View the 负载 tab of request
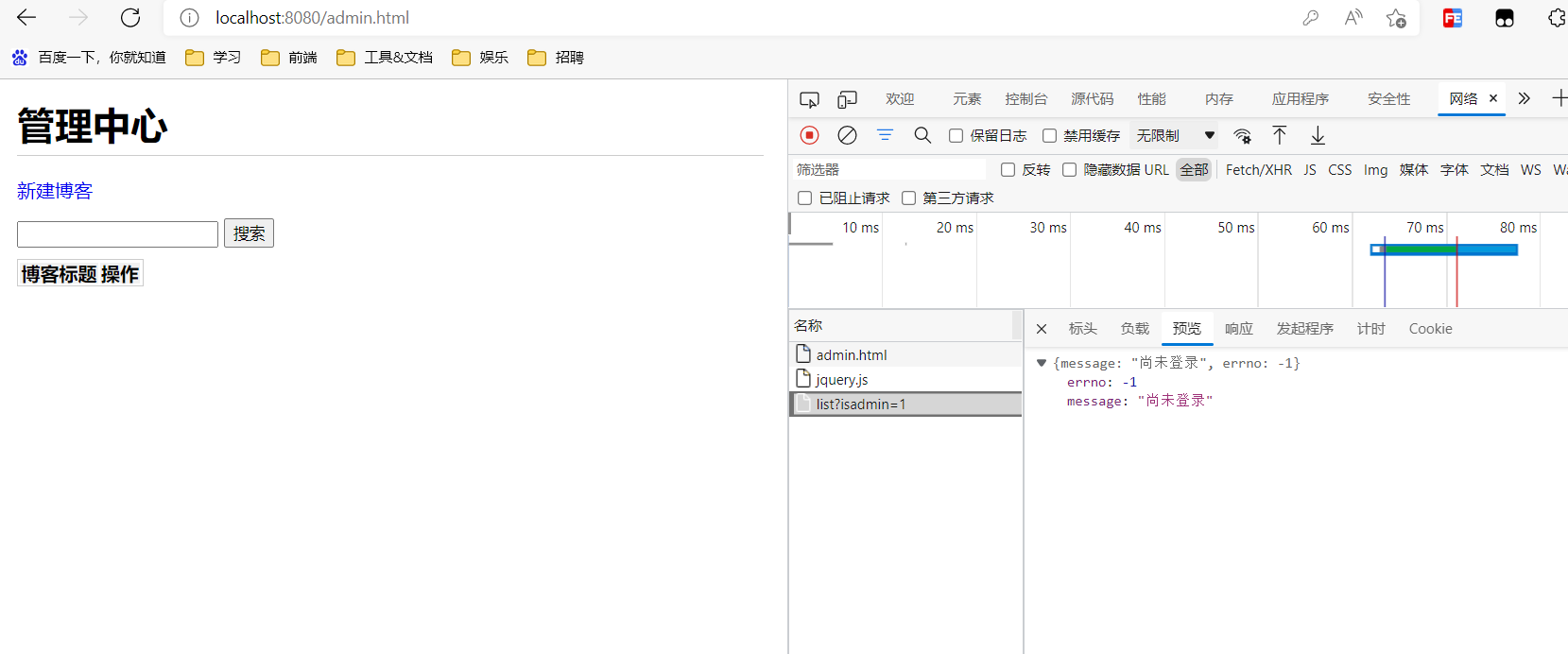This screenshot has width=1568, height=654. click(1135, 329)
